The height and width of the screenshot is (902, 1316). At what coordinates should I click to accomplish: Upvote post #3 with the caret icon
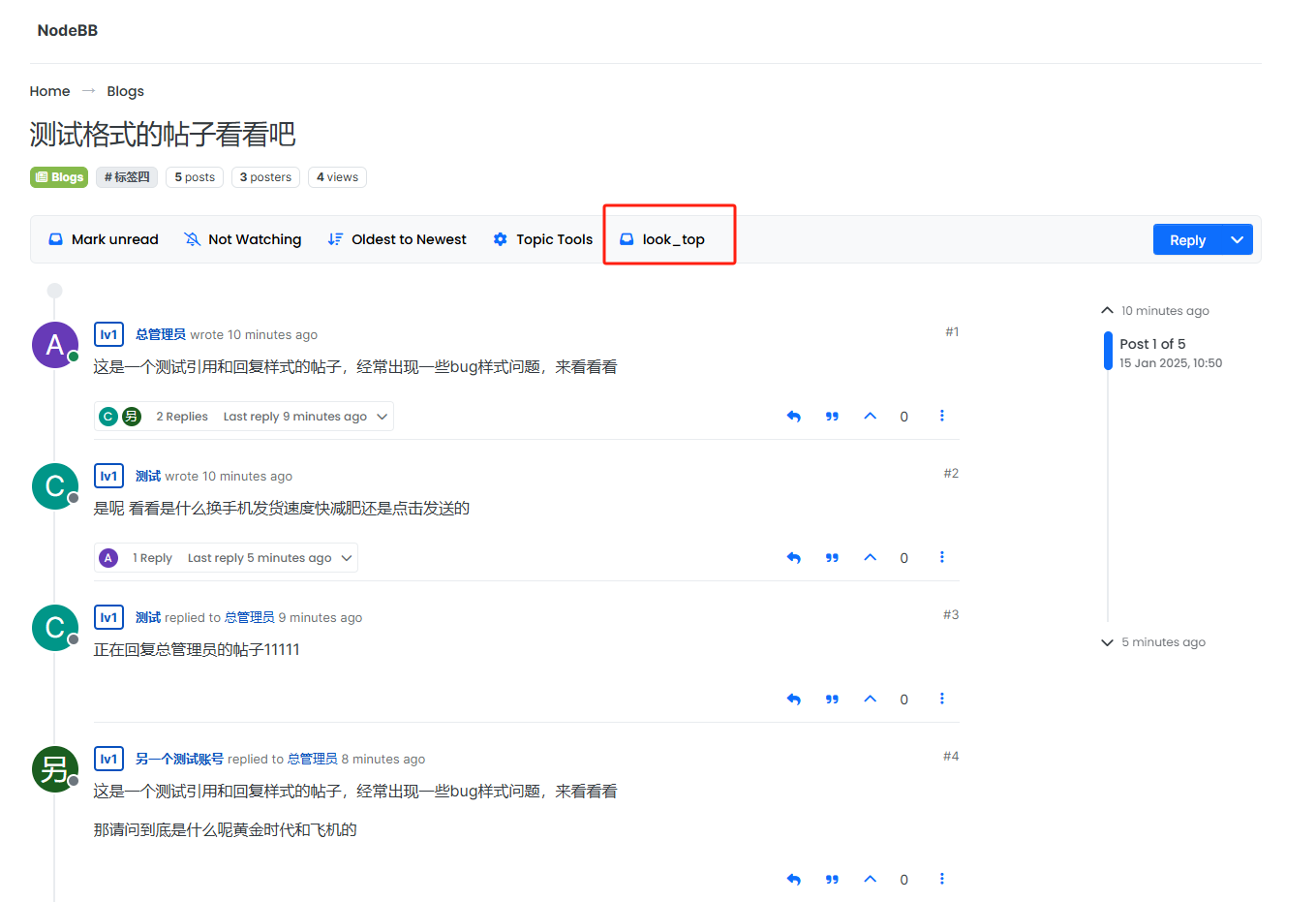pos(870,699)
